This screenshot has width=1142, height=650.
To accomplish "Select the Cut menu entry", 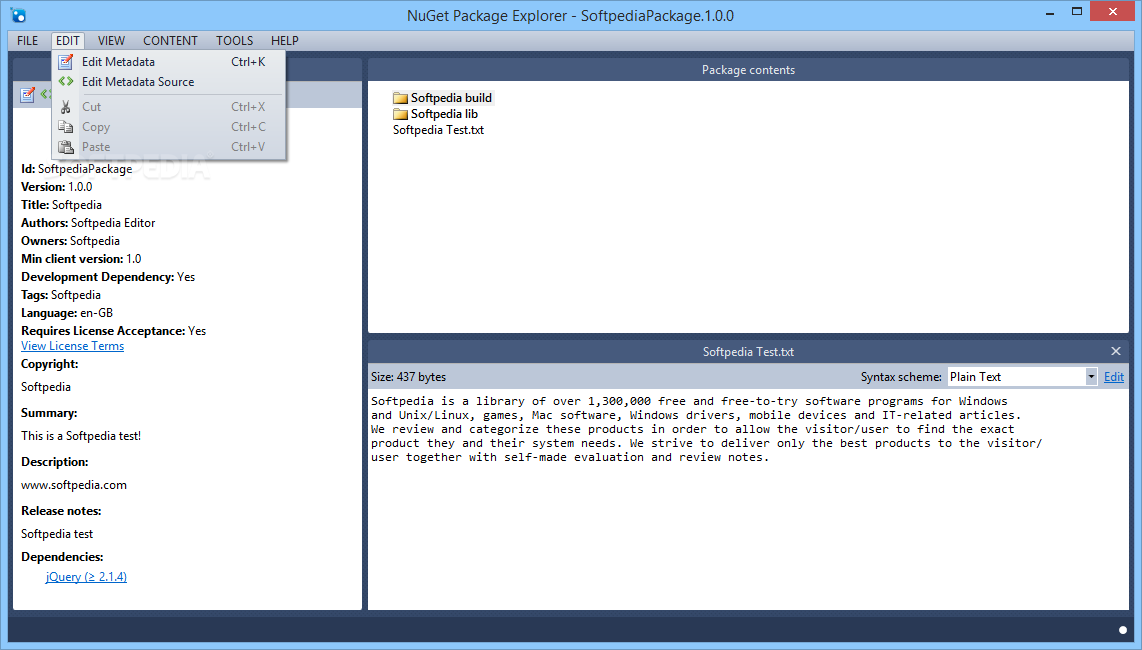I will (169, 106).
